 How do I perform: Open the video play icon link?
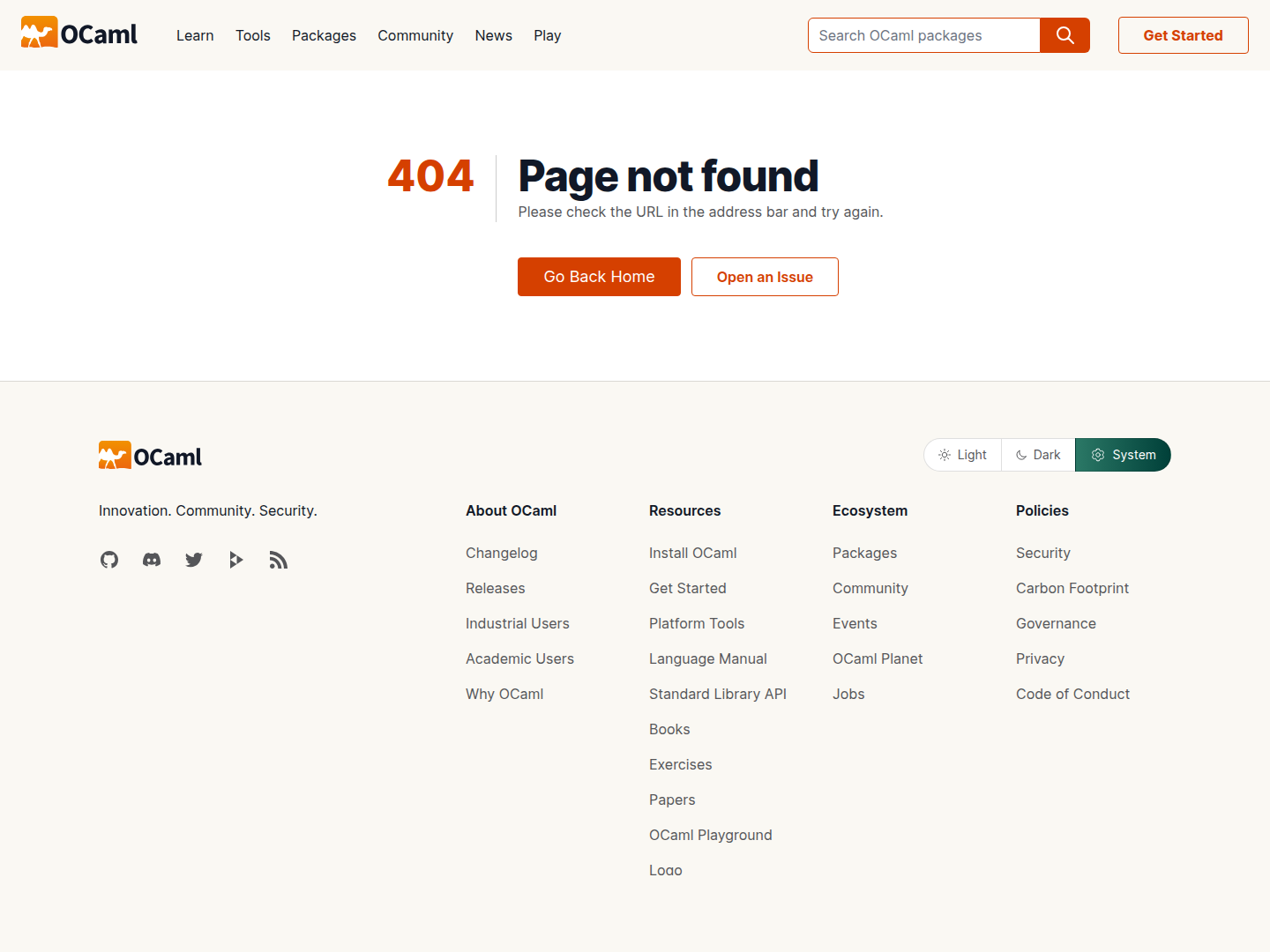coord(236,560)
